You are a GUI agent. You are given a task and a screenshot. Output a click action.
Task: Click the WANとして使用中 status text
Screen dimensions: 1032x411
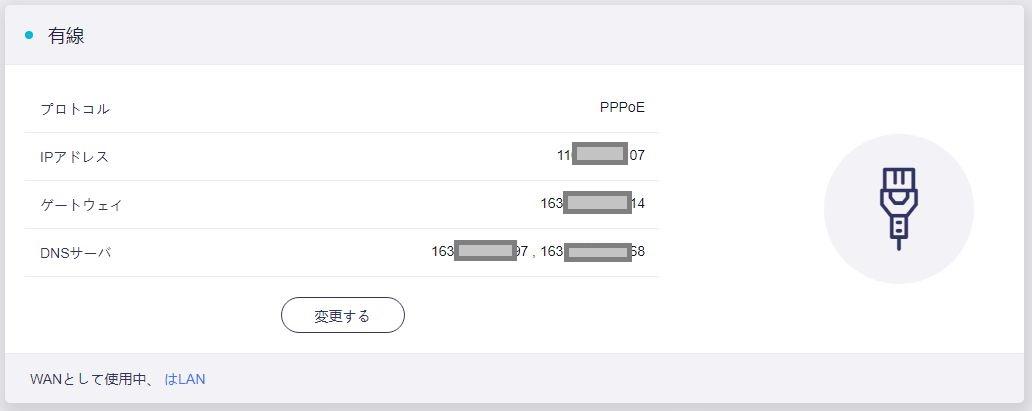[x=91, y=379]
